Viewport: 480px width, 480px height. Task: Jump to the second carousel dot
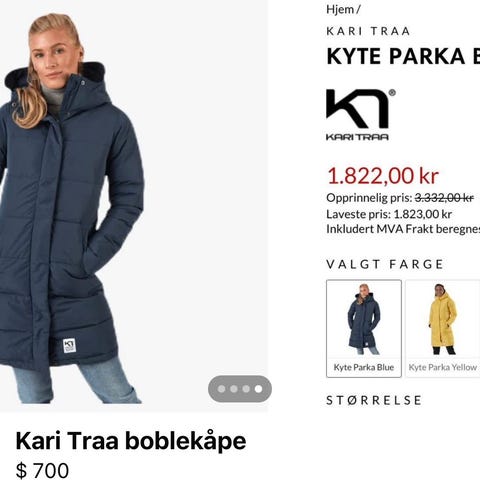click(x=234, y=389)
